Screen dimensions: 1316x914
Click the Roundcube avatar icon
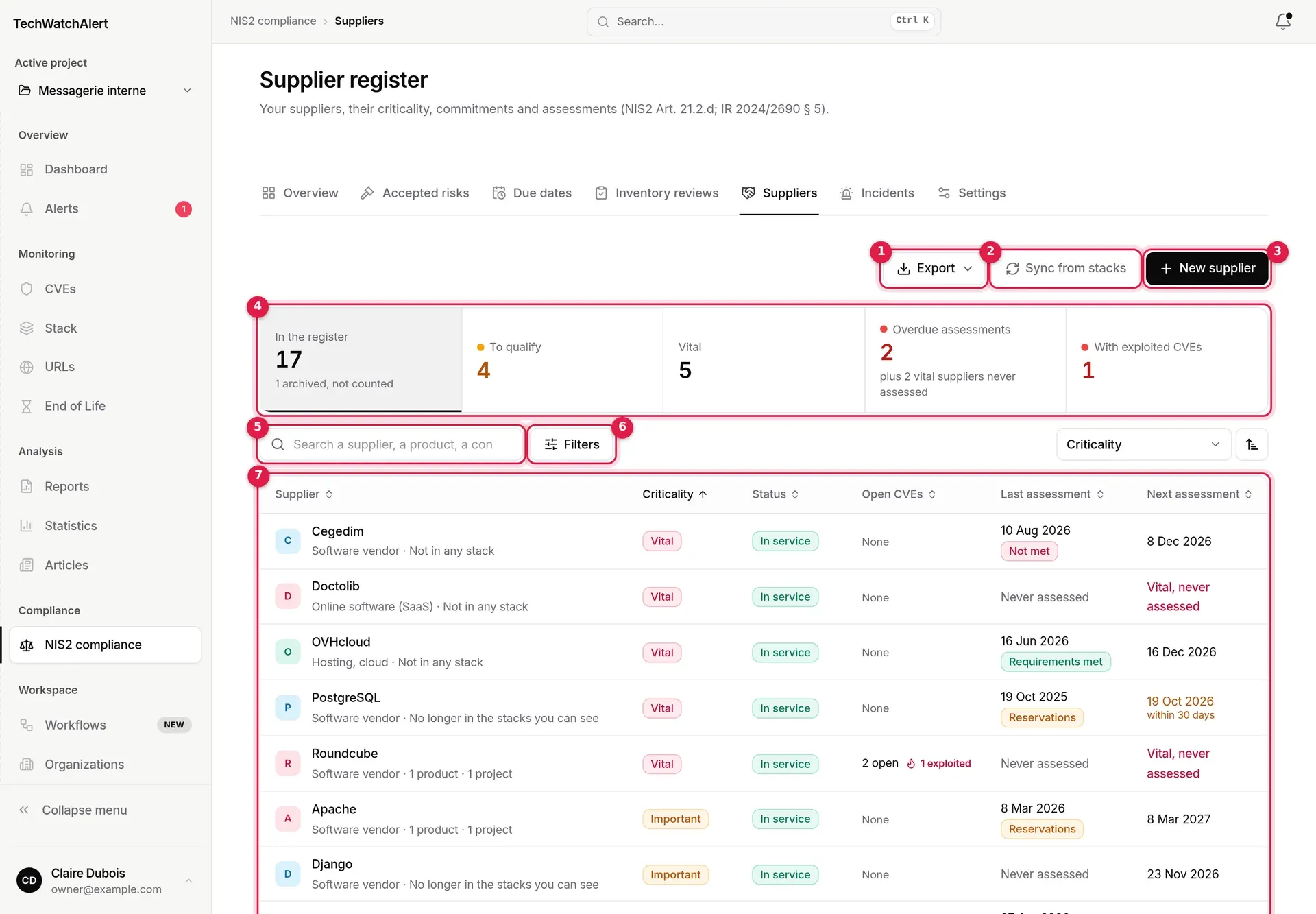[x=288, y=763]
